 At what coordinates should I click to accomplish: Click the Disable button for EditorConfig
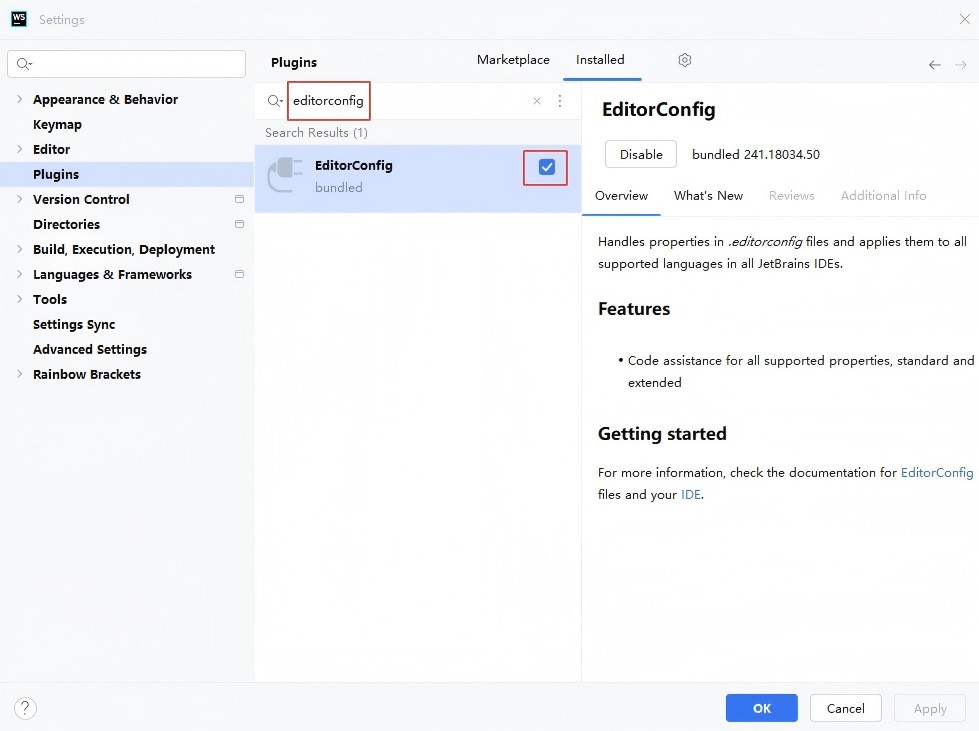coord(641,154)
